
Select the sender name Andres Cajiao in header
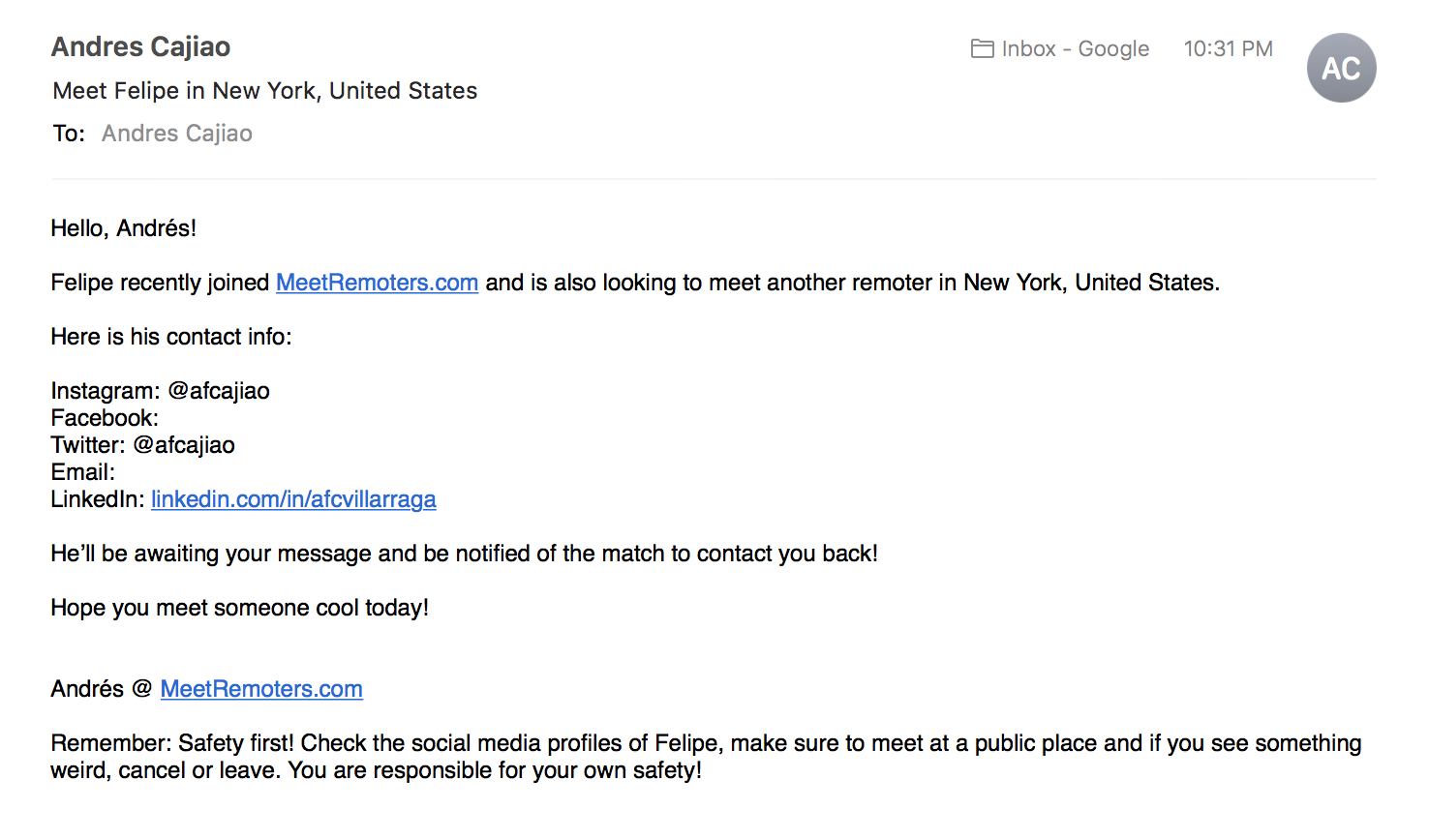tap(140, 46)
